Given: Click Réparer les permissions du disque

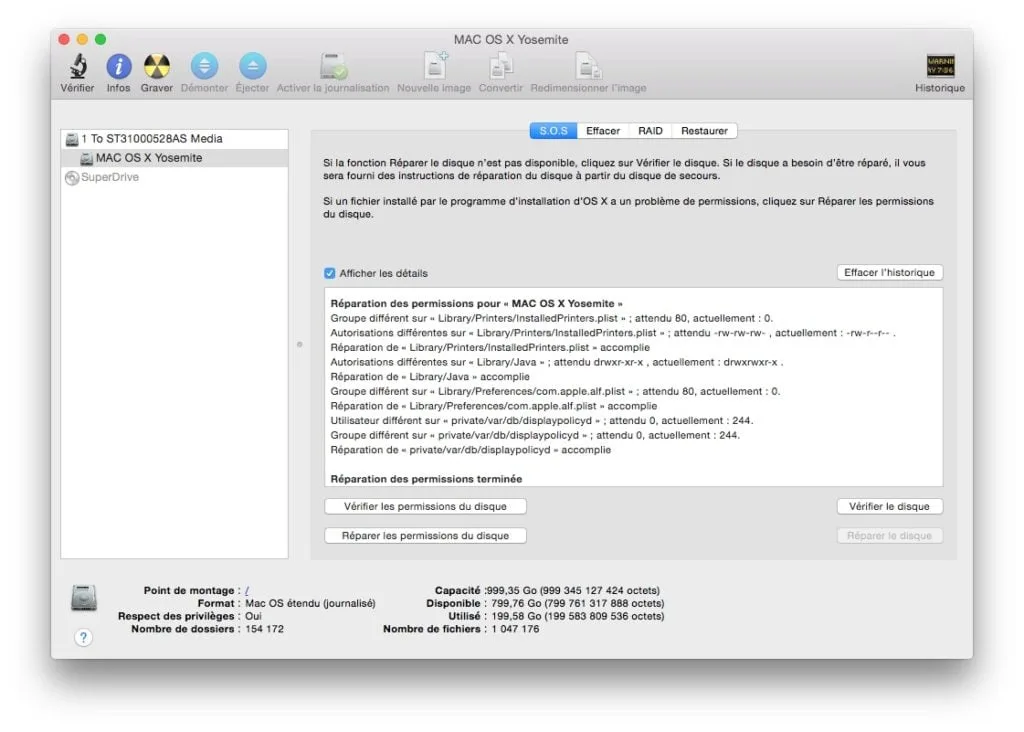Looking at the screenshot, I should 425,535.
